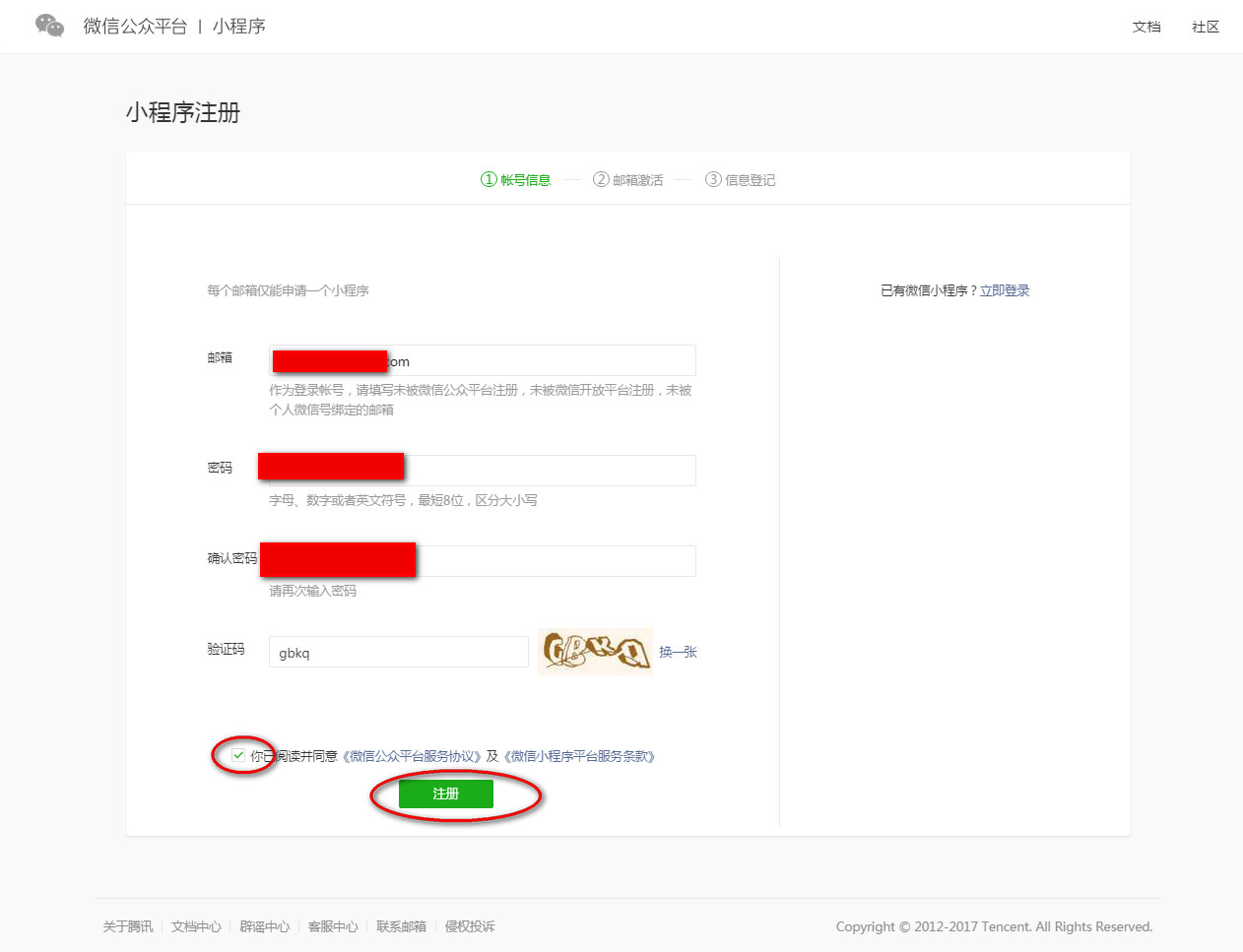
Task: Click the 立即登录 link
Action: click(1005, 289)
